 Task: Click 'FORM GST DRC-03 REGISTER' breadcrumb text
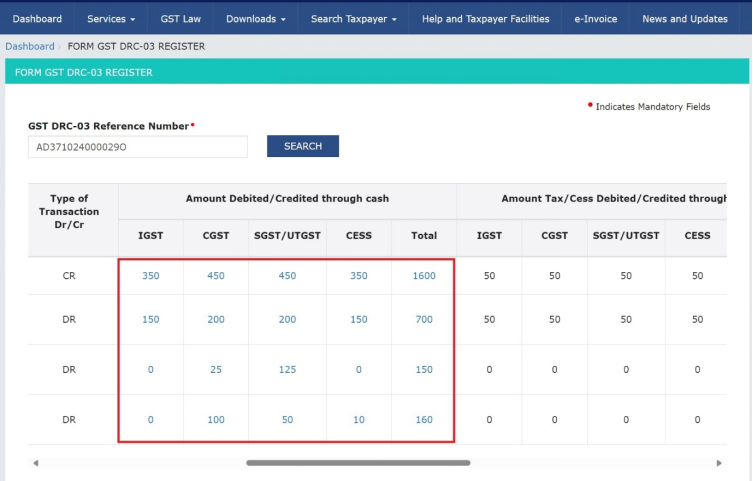click(x=136, y=47)
